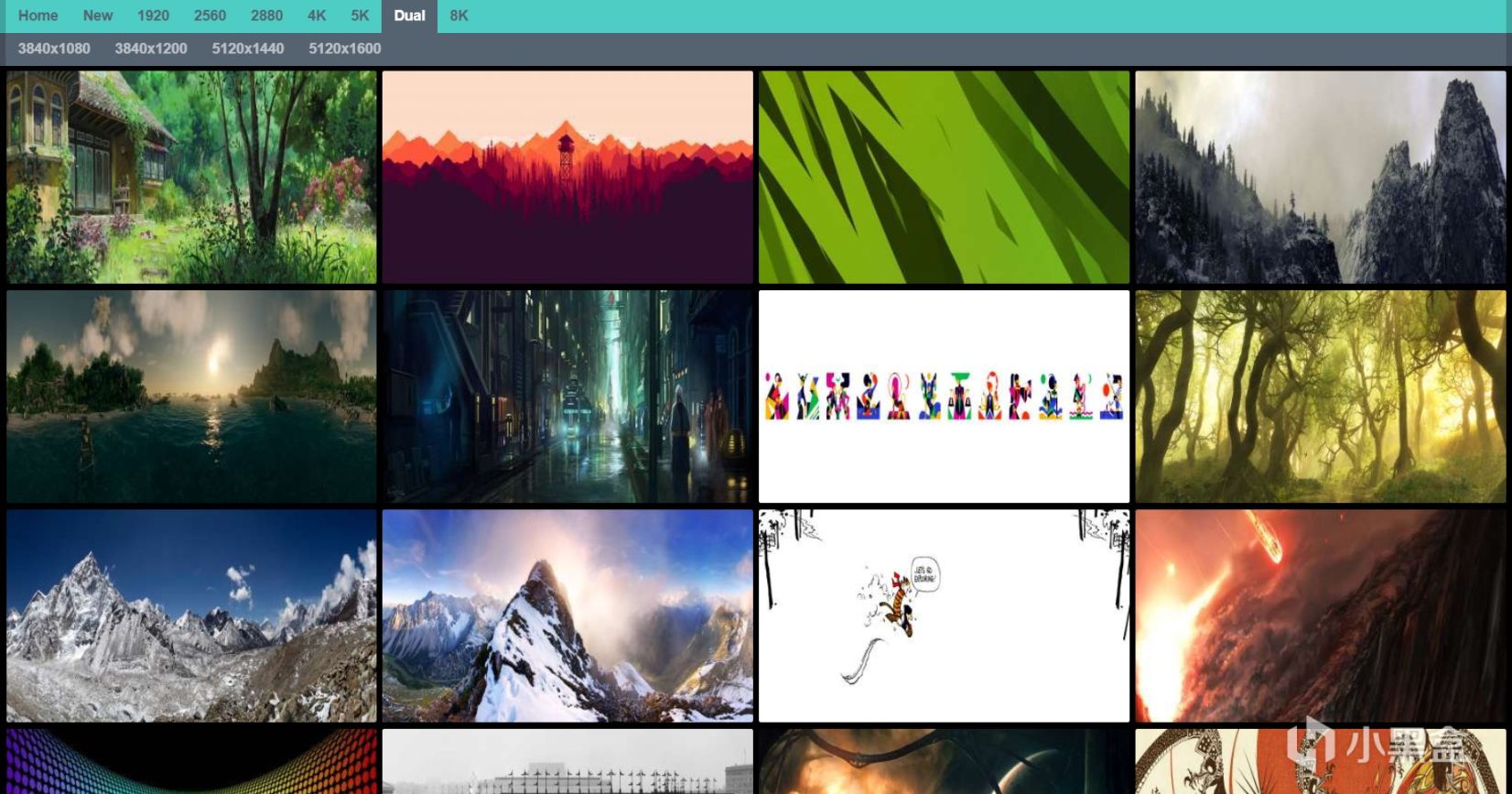1512x794 pixels.
Task: Open the rainbow dotted wave wallpaper
Action: (x=191, y=761)
